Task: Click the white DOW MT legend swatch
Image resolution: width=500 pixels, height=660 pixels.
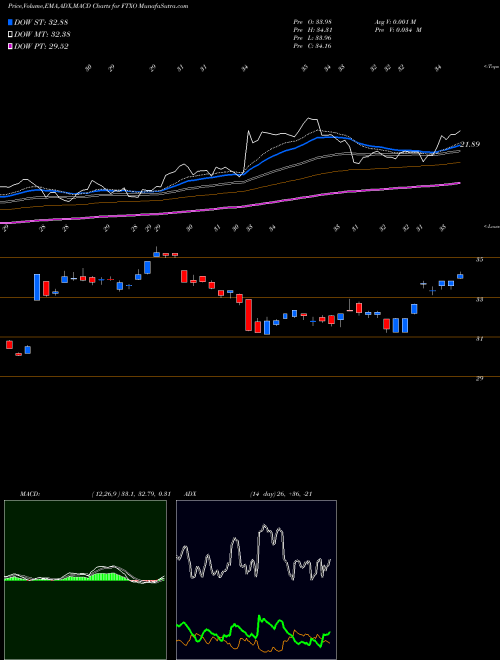Action: (x=11, y=35)
